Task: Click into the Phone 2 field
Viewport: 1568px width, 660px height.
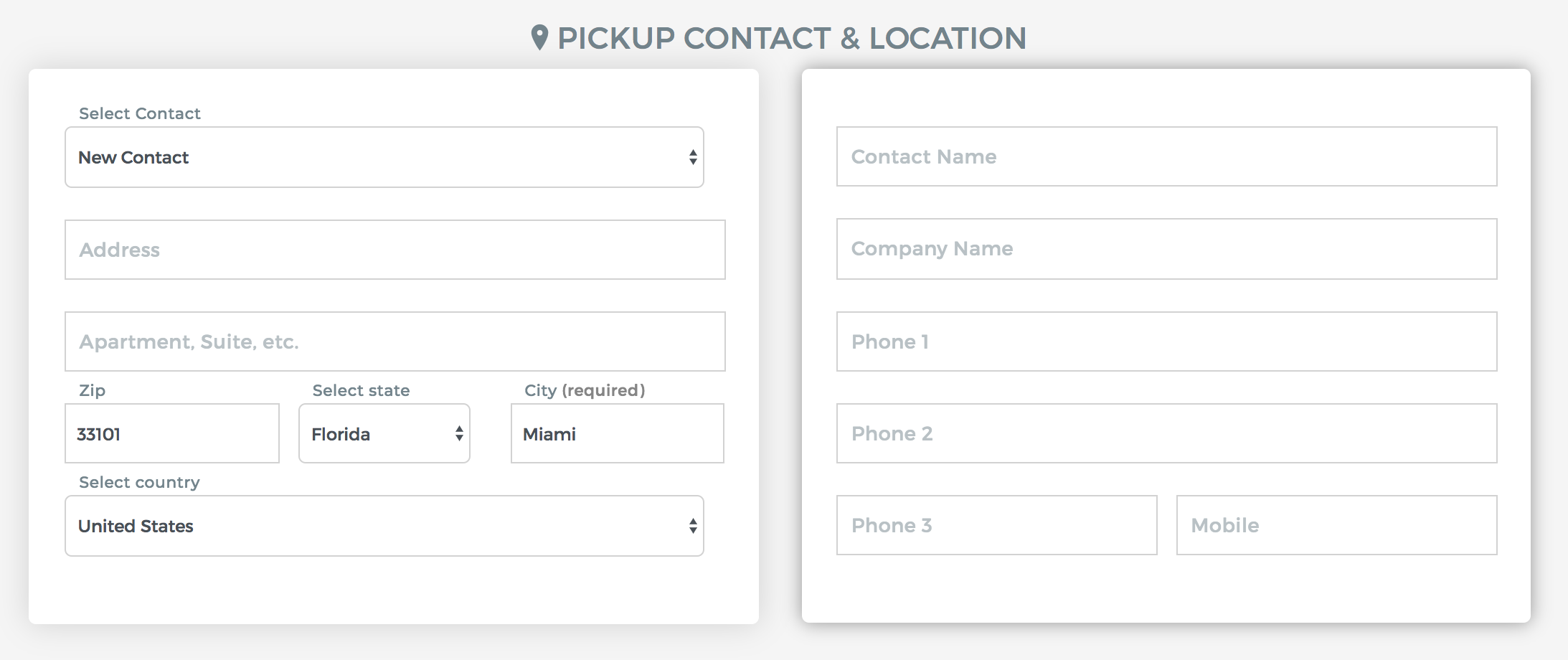Action: [x=1167, y=433]
